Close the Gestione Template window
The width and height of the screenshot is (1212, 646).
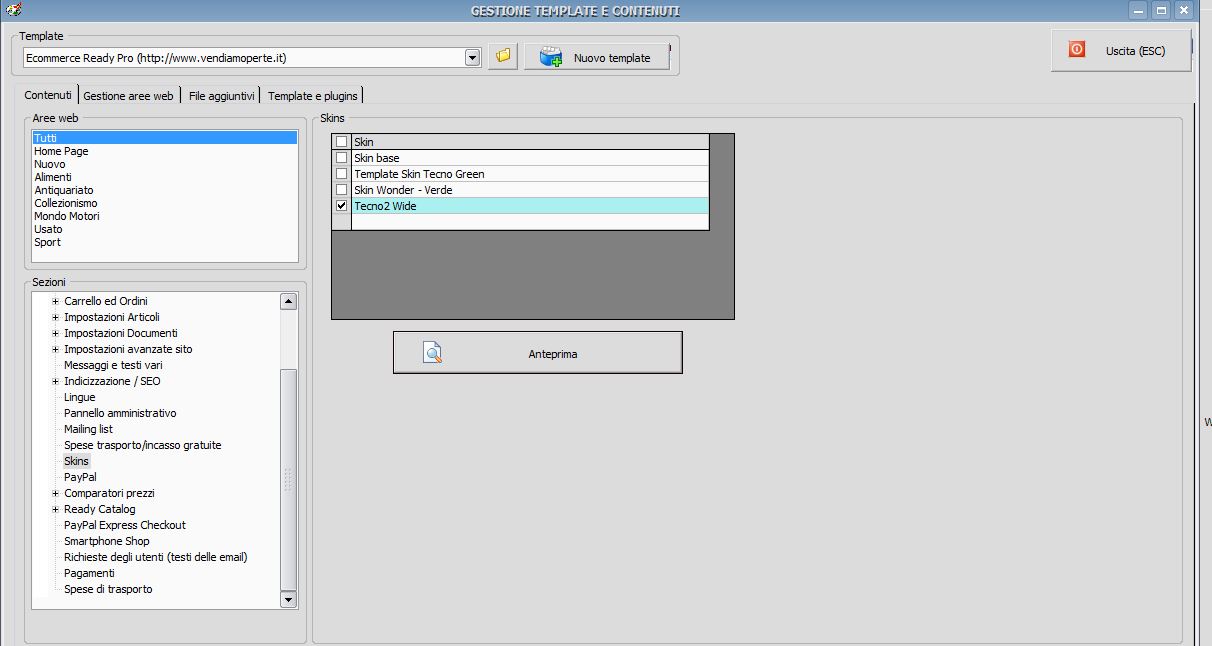pos(1184,10)
